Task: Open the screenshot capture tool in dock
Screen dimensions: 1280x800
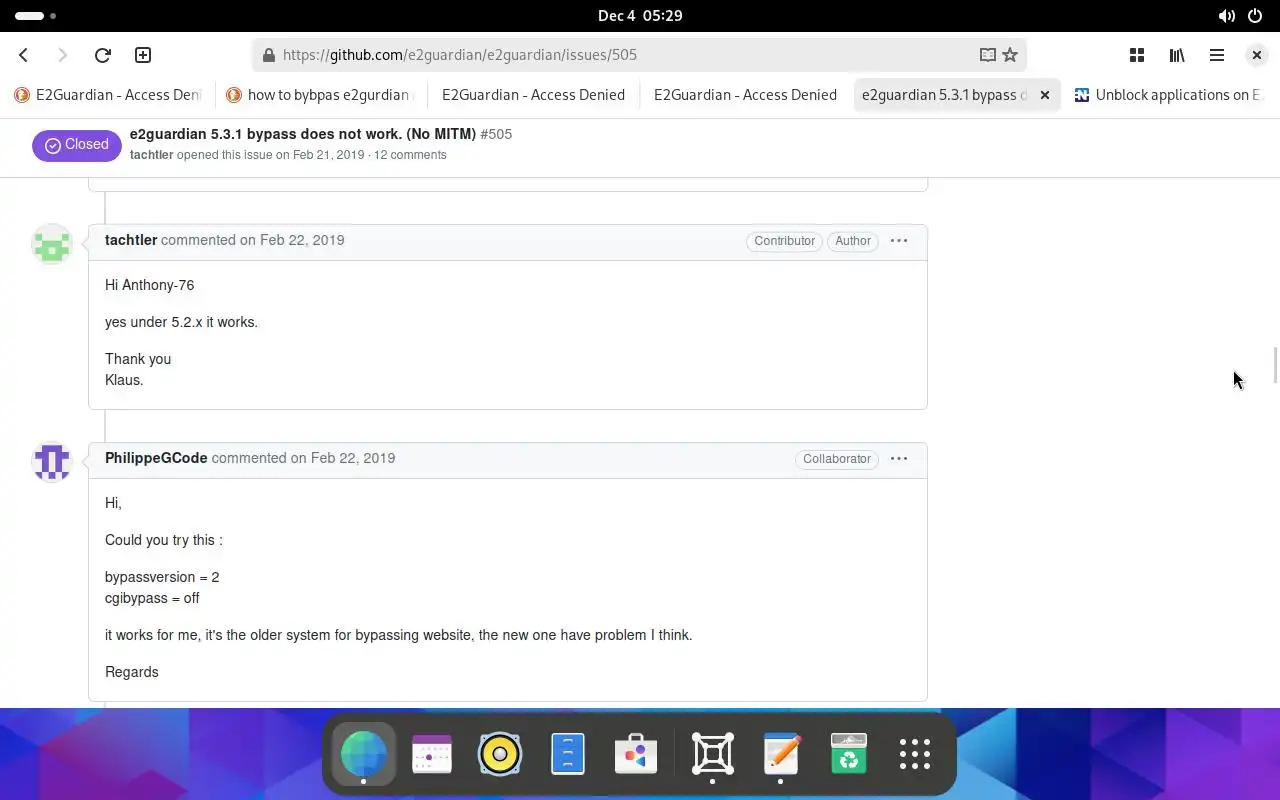Action: [x=713, y=754]
